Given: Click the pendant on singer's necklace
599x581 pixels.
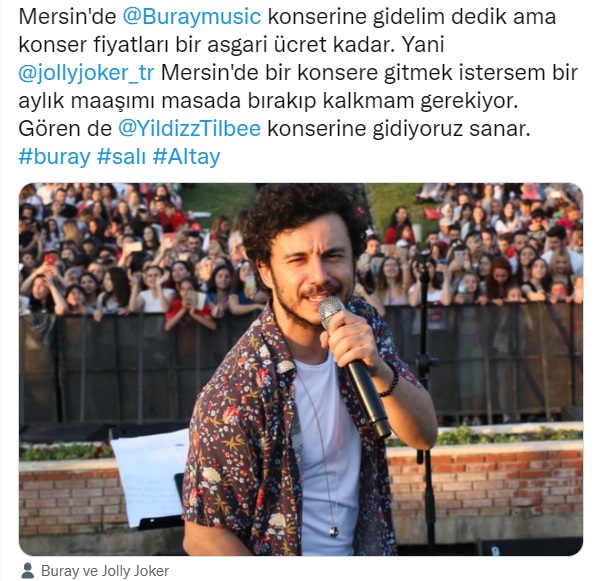Looking at the screenshot, I should pos(334,531).
